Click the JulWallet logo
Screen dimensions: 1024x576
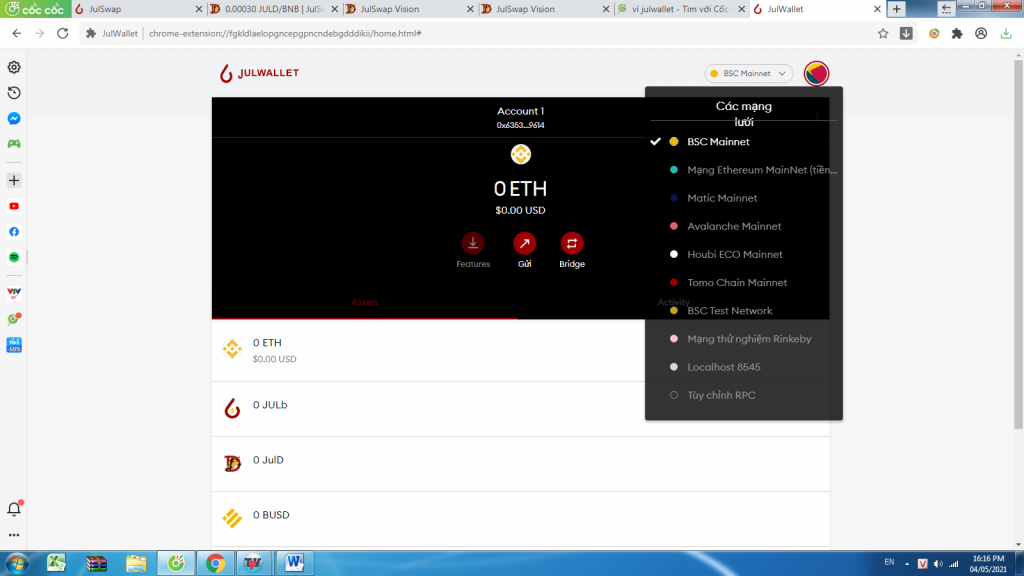click(260, 73)
